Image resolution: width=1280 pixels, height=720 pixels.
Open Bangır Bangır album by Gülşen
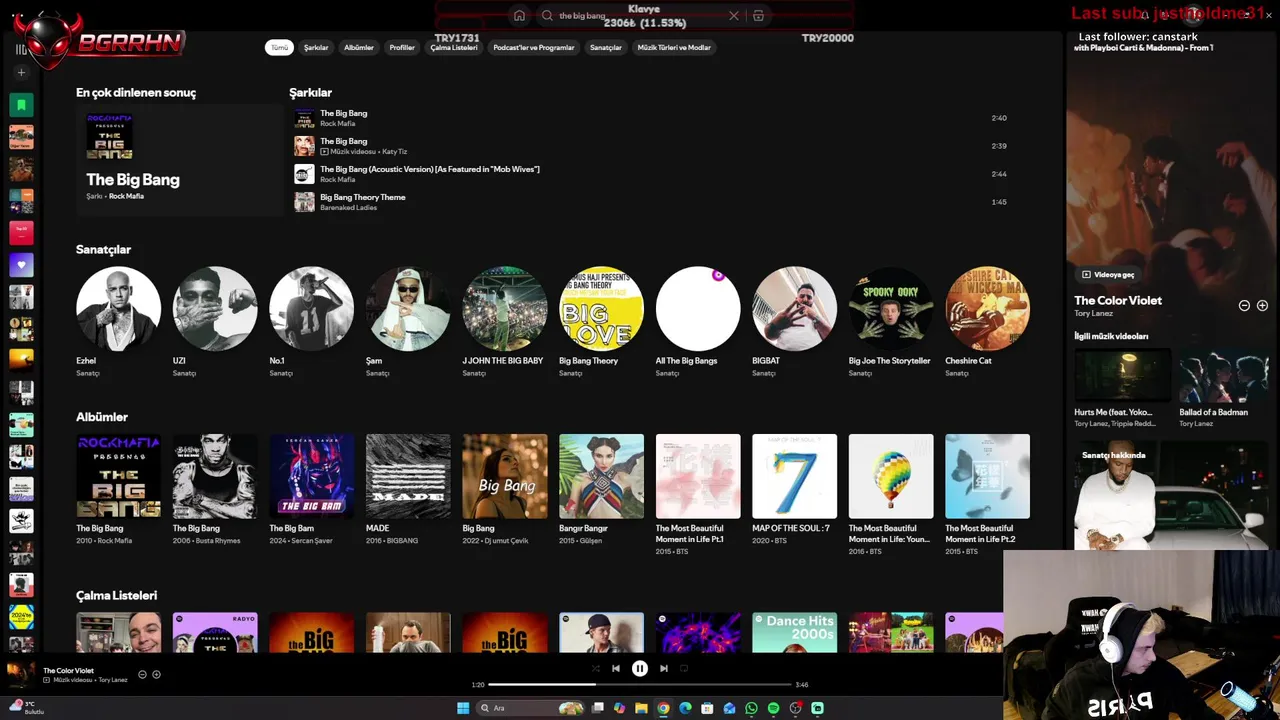coord(601,476)
